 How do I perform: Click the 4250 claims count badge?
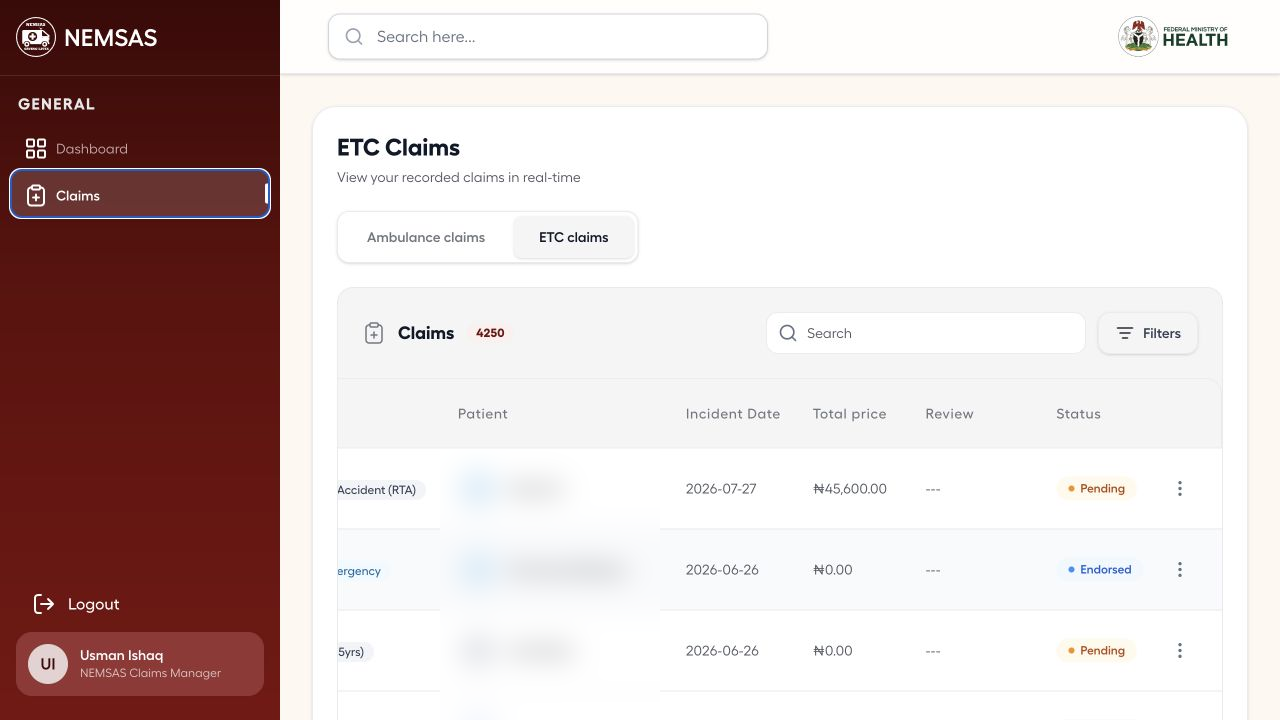pyautogui.click(x=490, y=333)
